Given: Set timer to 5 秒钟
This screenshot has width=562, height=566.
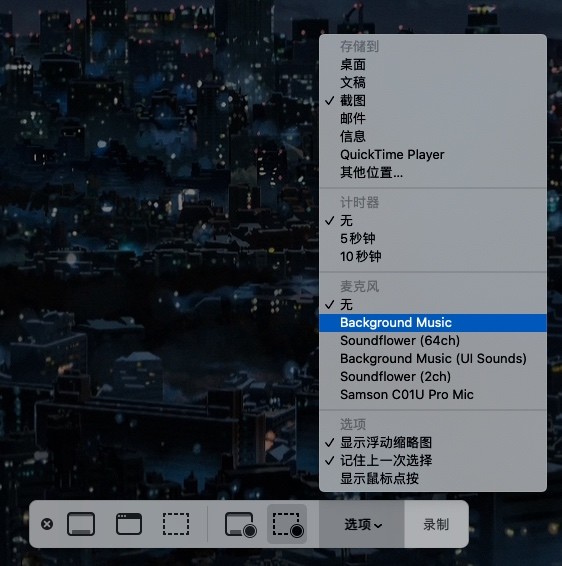Looking at the screenshot, I should click(433, 239).
